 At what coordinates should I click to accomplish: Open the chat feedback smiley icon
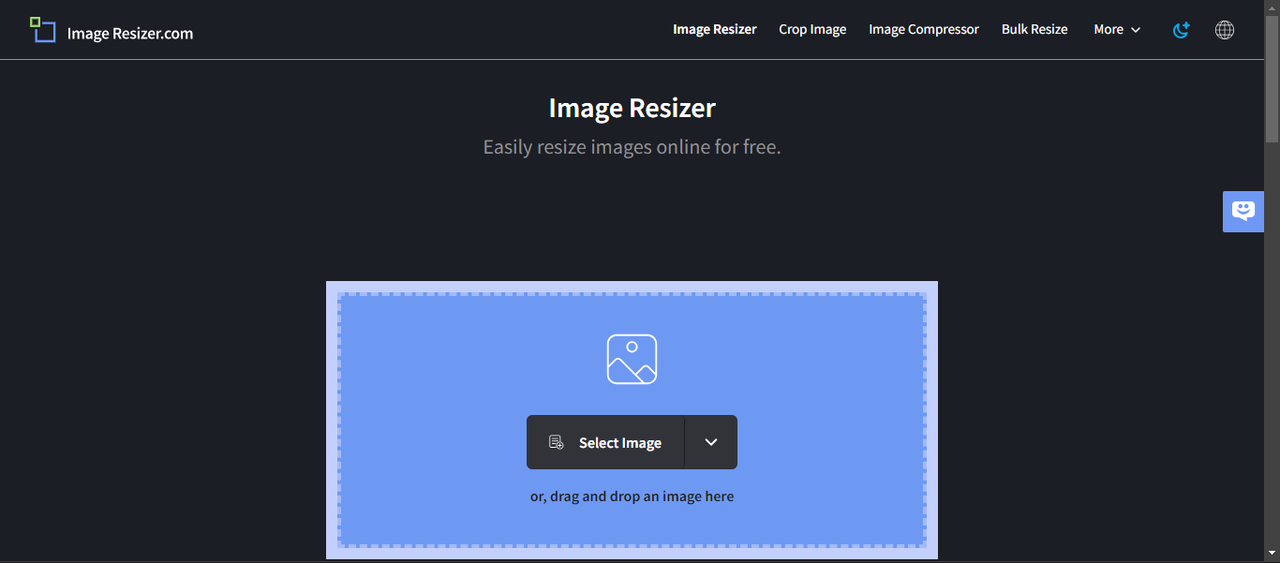coord(1243,211)
